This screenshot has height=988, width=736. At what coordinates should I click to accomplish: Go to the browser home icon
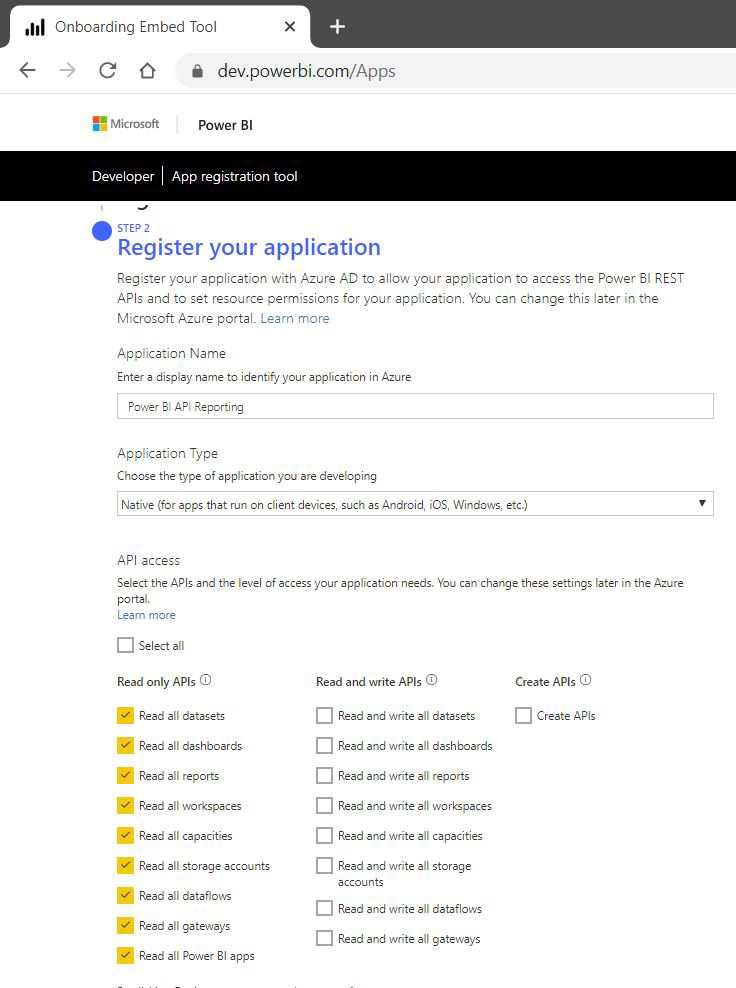147,70
